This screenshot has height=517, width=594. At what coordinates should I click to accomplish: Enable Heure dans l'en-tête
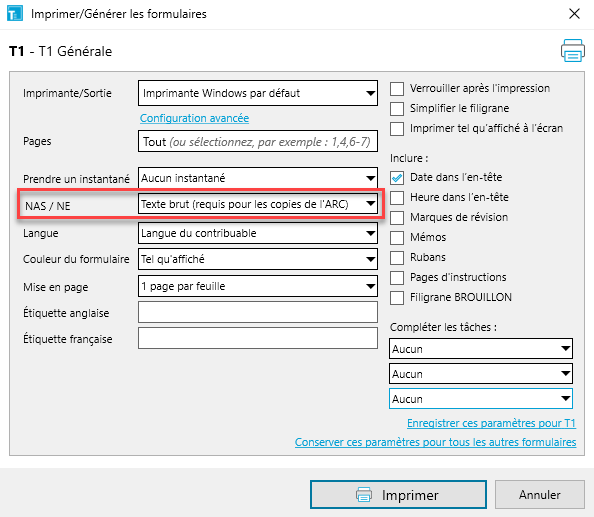coord(397,198)
